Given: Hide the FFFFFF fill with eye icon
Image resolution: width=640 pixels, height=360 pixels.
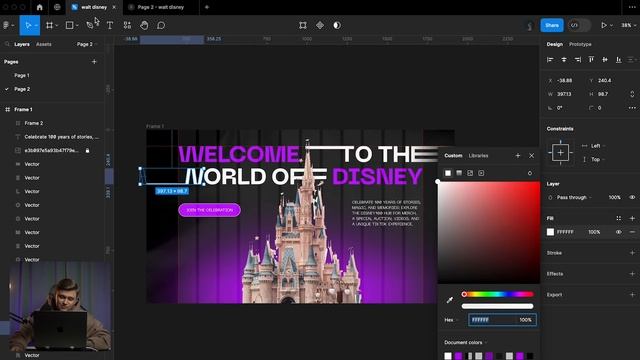Looking at the screenshot, I should point(619,232).
